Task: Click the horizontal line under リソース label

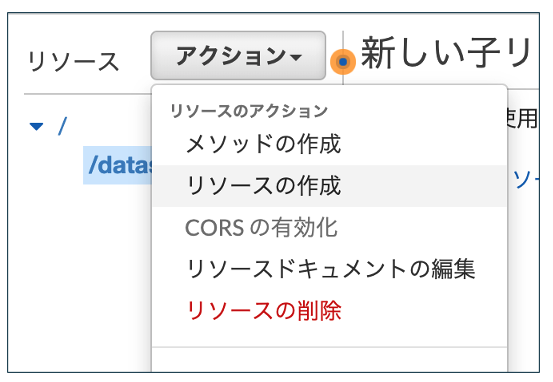Action: 87,94
